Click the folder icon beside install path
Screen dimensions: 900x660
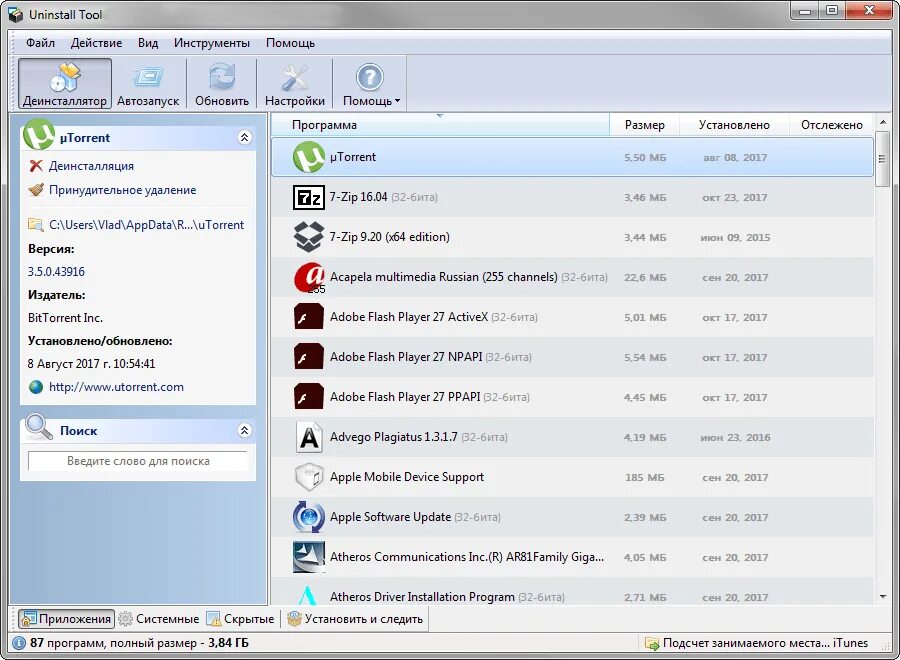click(36, 225)
